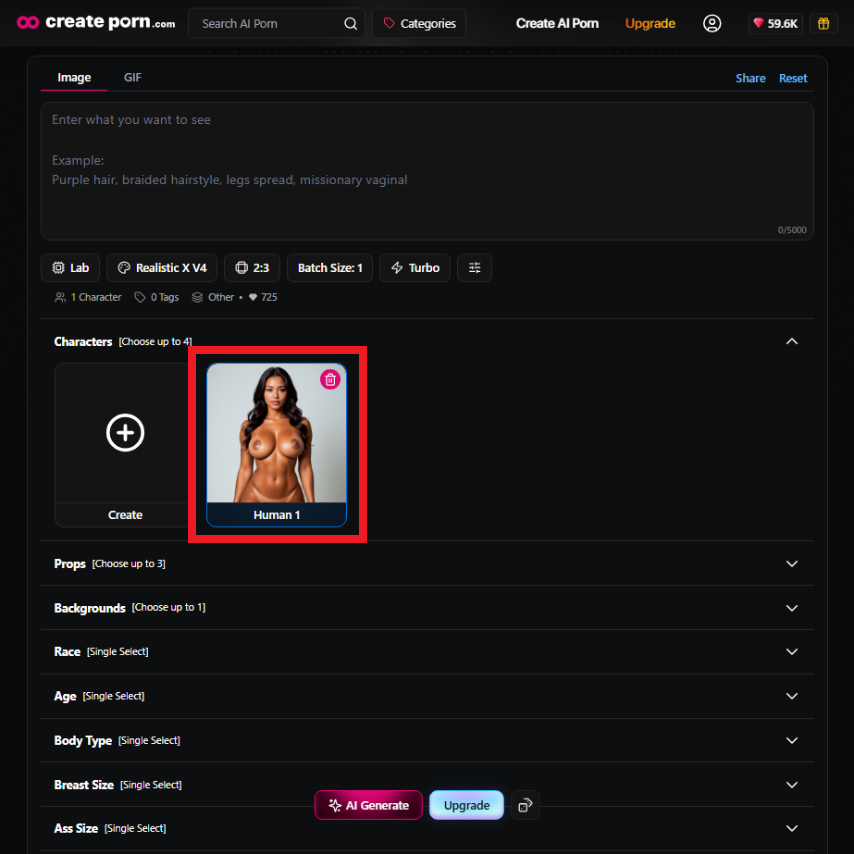Click the 1 Character indicator
The image size is (854, 854).
[x=88, y=297]
